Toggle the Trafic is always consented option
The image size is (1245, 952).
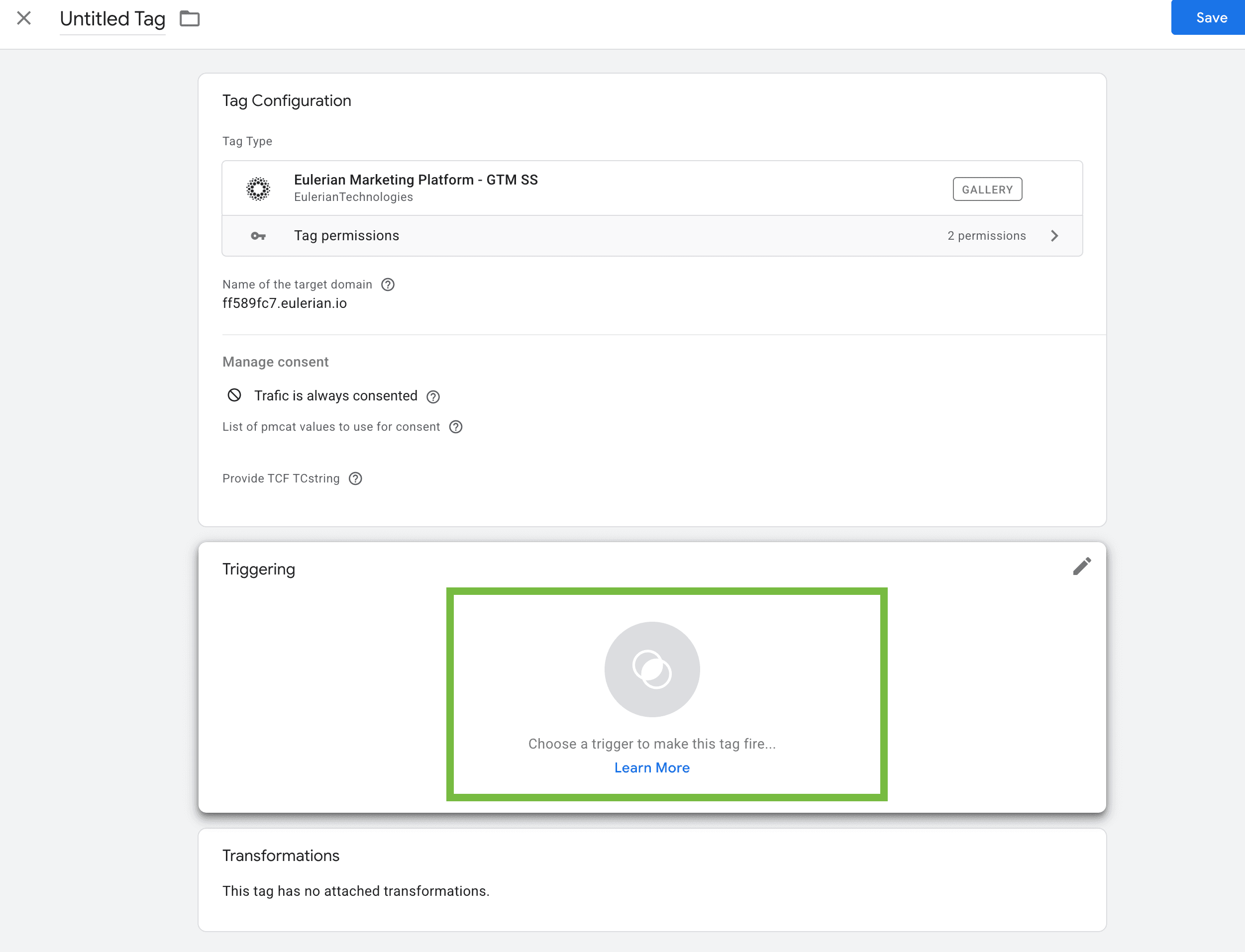pyautogui.click(x=234, y=395)
